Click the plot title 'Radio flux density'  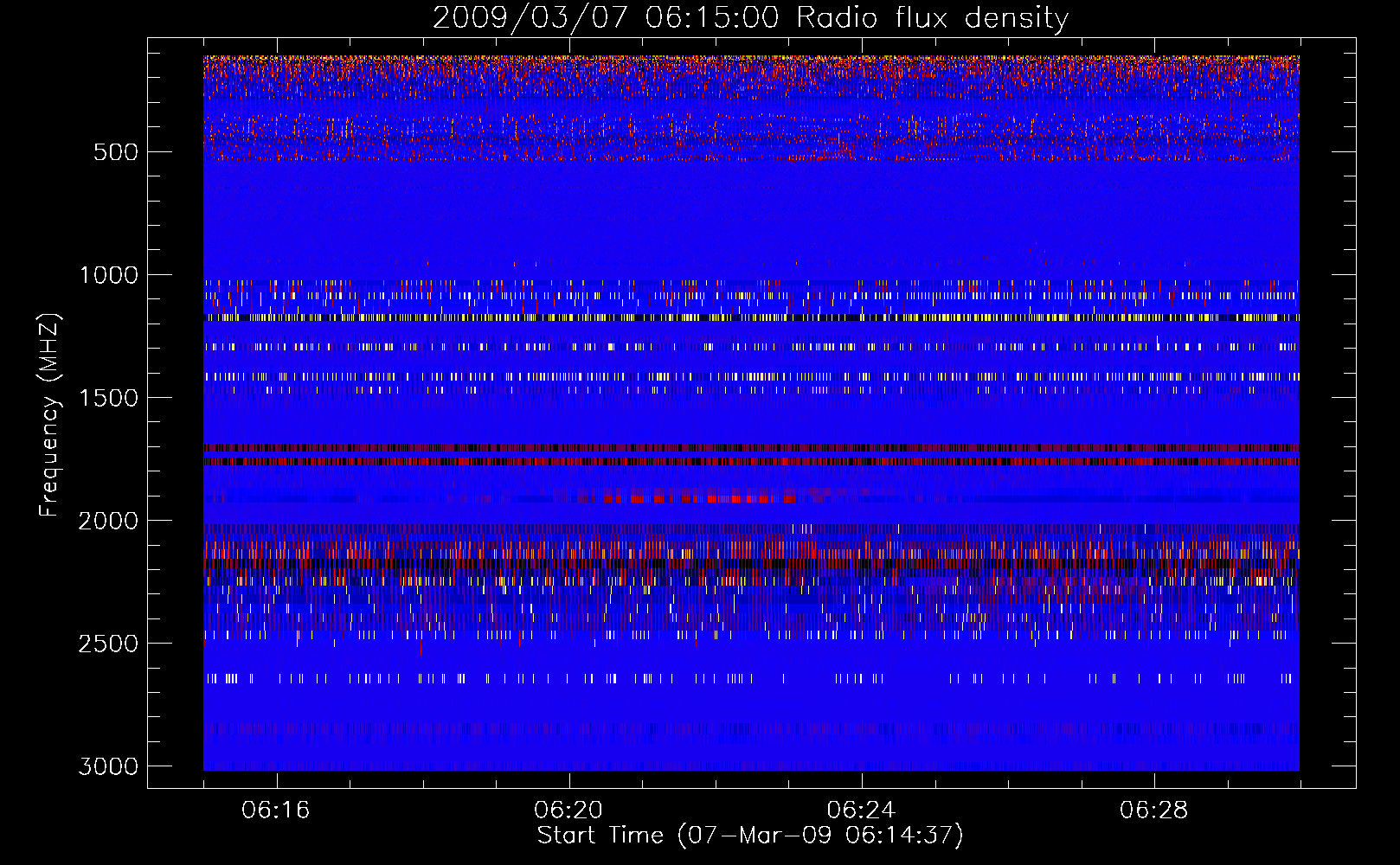[933, 18]
